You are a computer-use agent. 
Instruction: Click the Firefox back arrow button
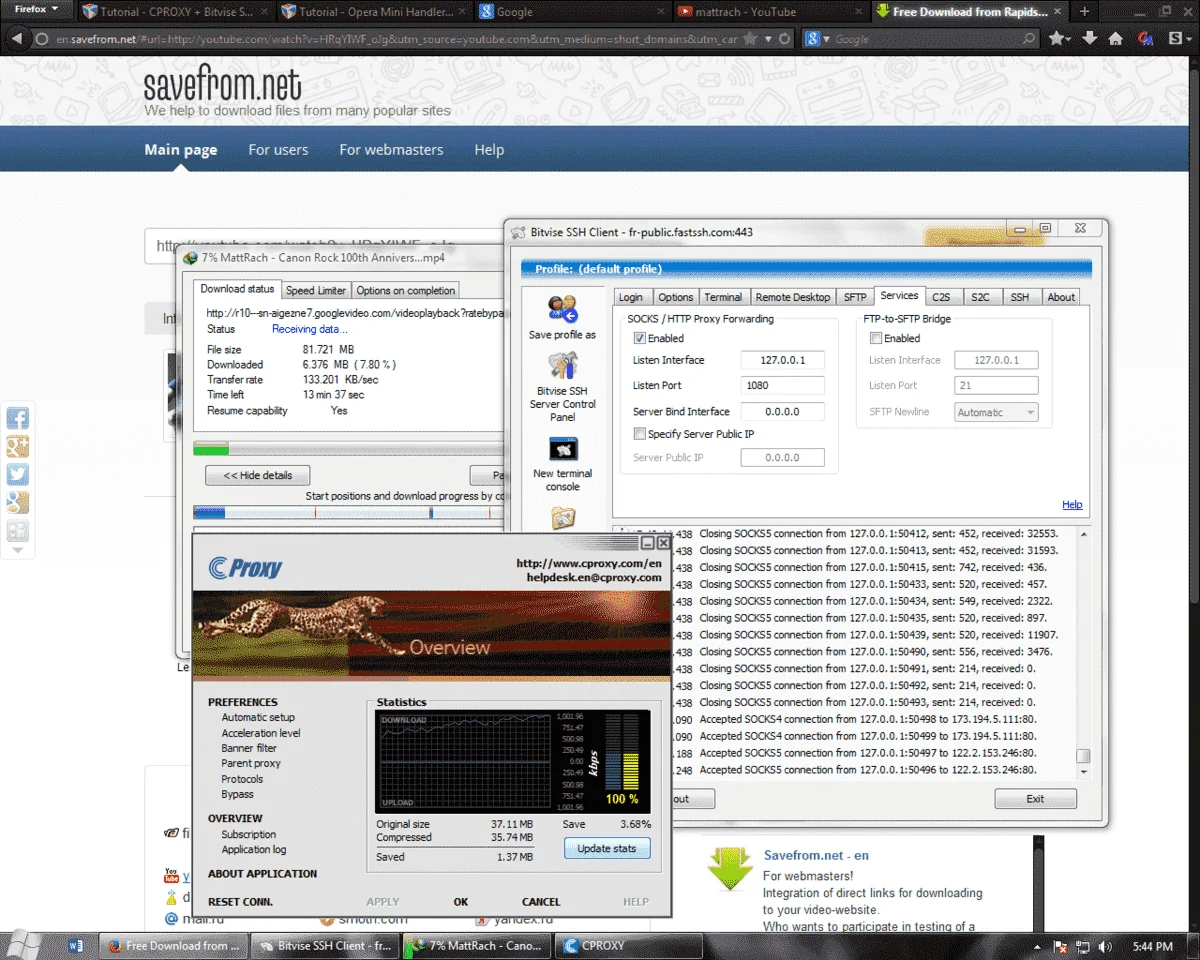[x=17, y=39]
